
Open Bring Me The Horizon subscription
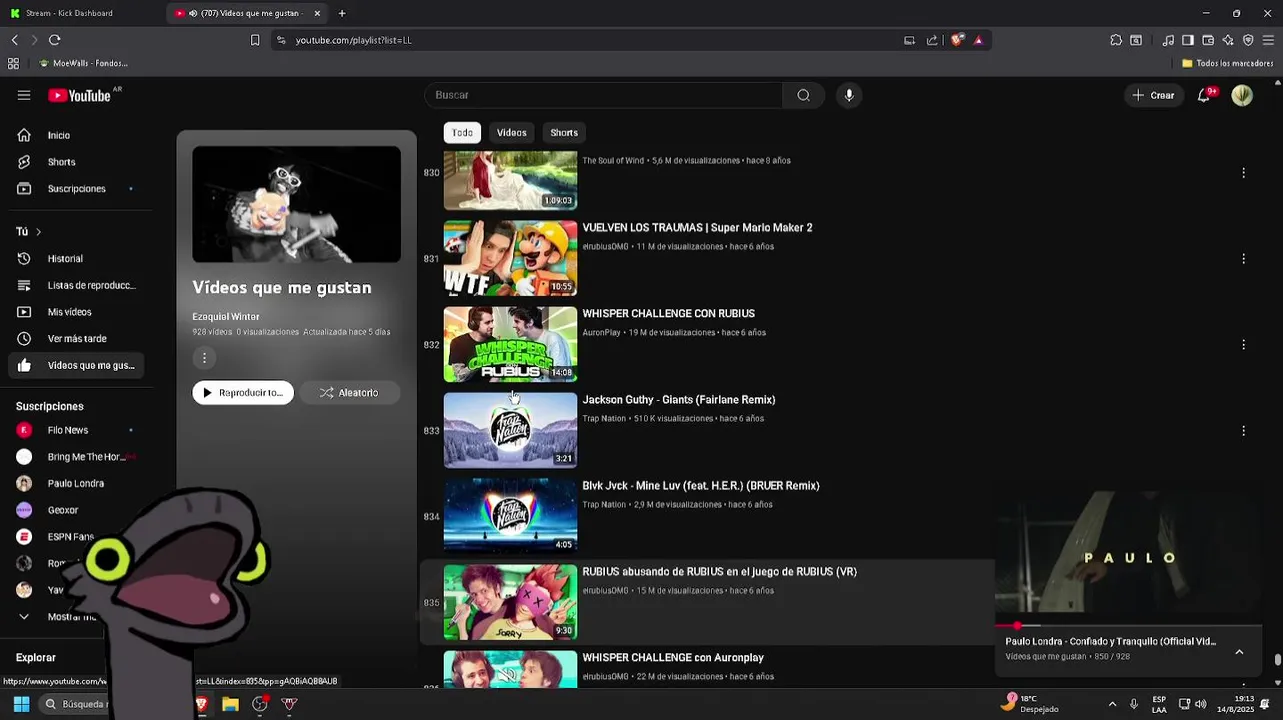click(75, 457)
